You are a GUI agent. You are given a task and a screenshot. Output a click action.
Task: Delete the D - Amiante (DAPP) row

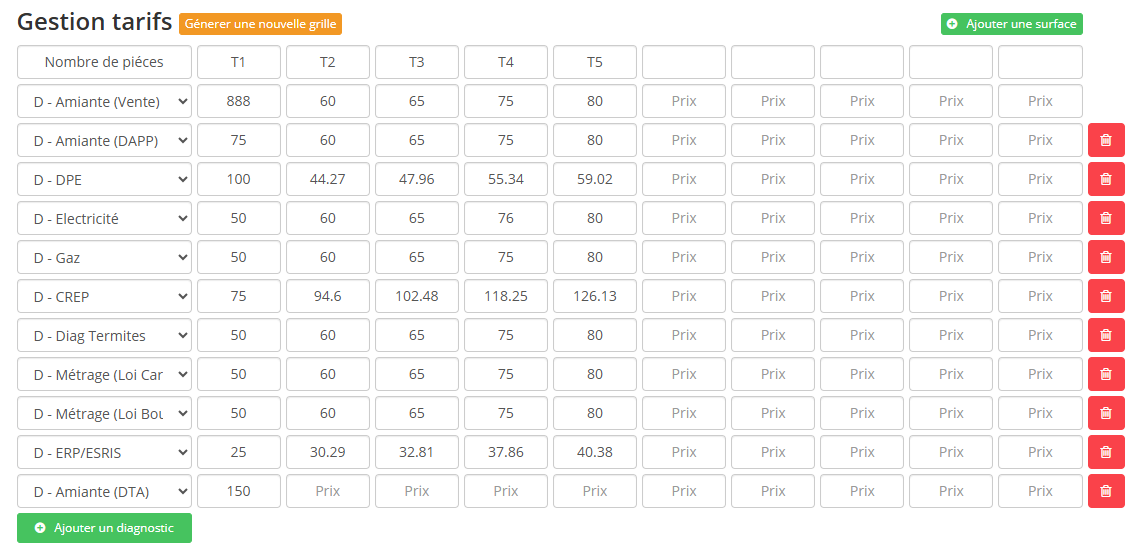(1105, 141)
